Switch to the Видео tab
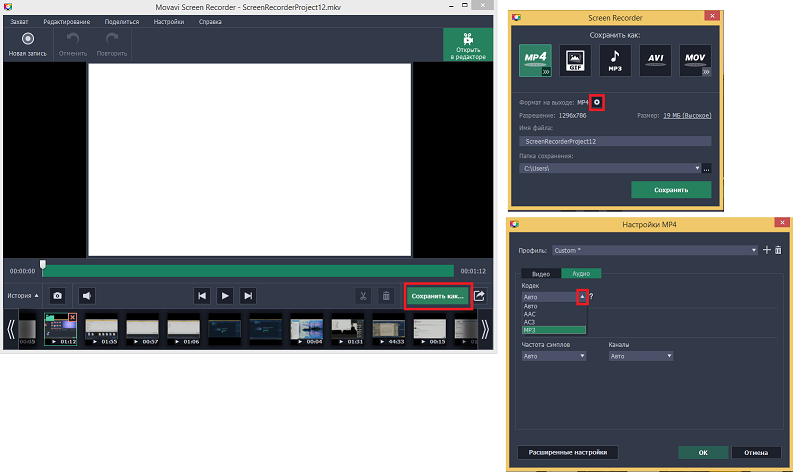Image resolution: width=793 pixels, height=474 pixels. (541, 274)
